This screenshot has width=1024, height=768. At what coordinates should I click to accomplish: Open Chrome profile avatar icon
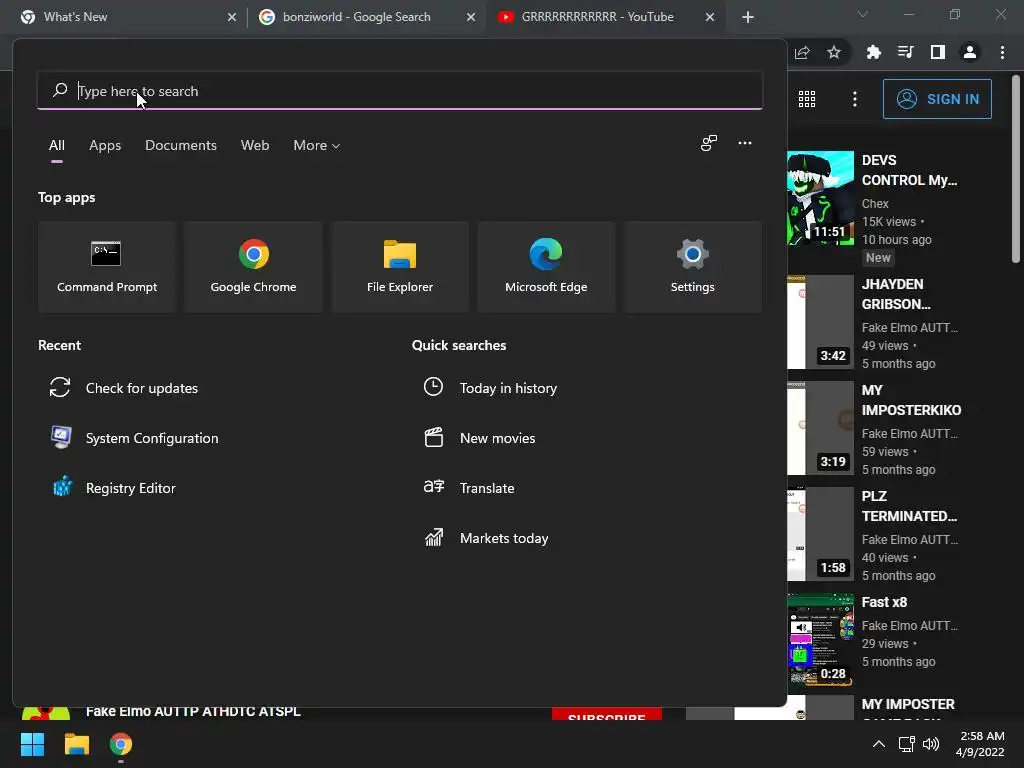[970, 52]
